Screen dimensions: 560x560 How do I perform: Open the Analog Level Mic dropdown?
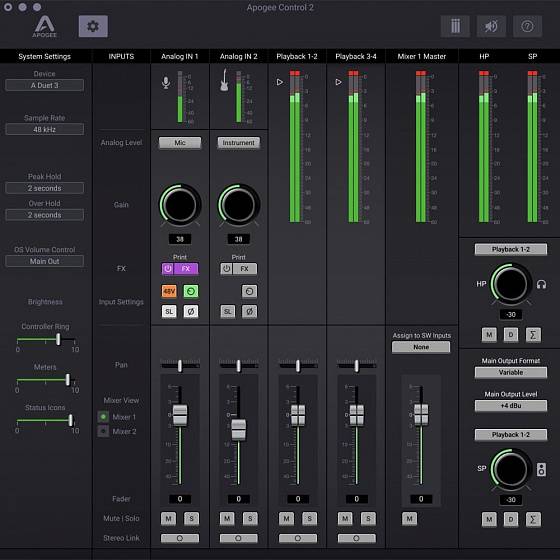[x=180, y=143]
